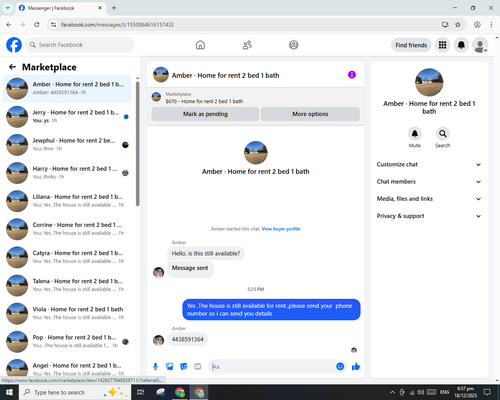
Task: Open the $670 Home for rent listing link
Action: [x=204, y=101]
